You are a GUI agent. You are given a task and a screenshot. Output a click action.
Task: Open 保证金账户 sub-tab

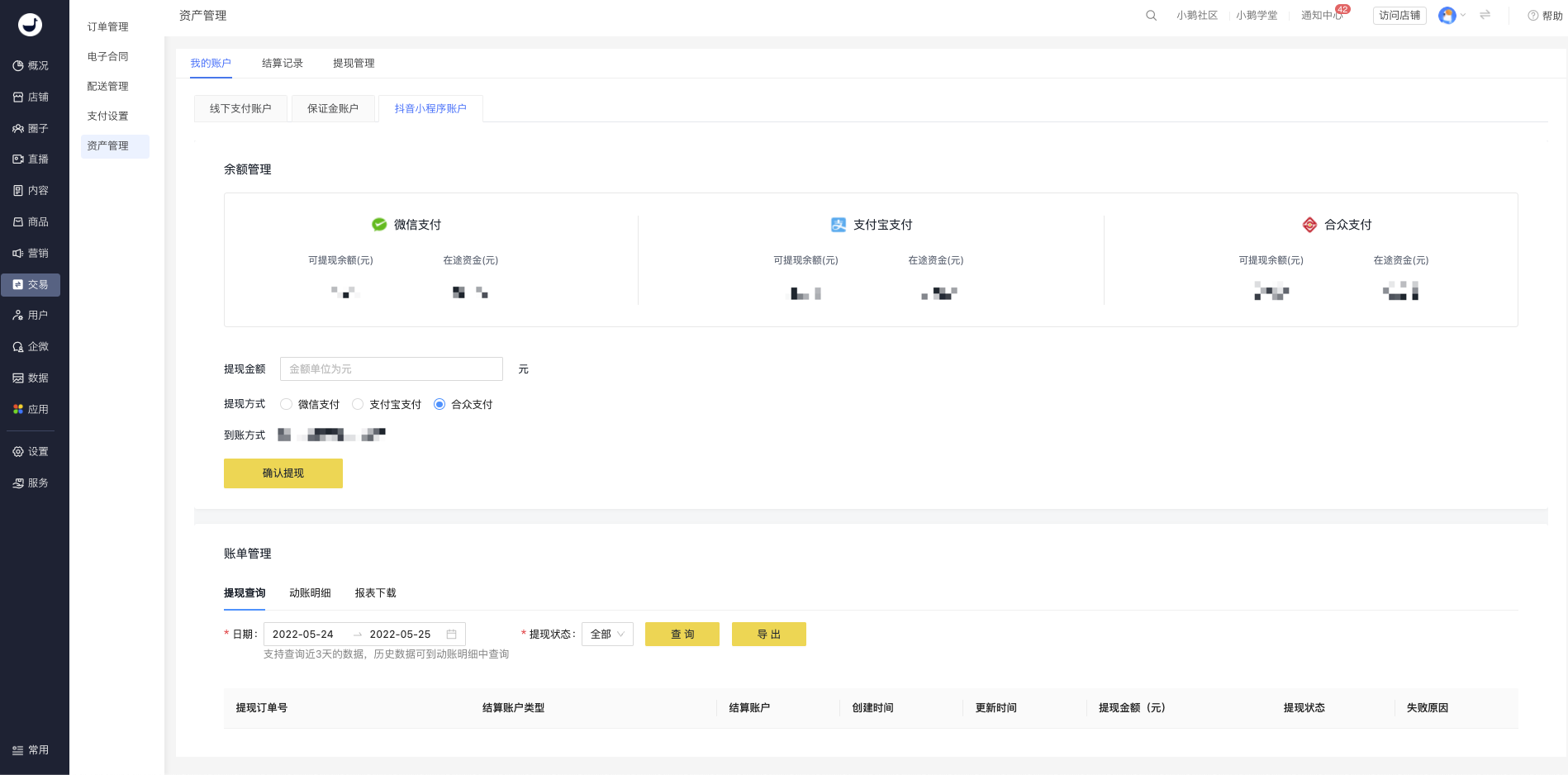click(333, 108)
